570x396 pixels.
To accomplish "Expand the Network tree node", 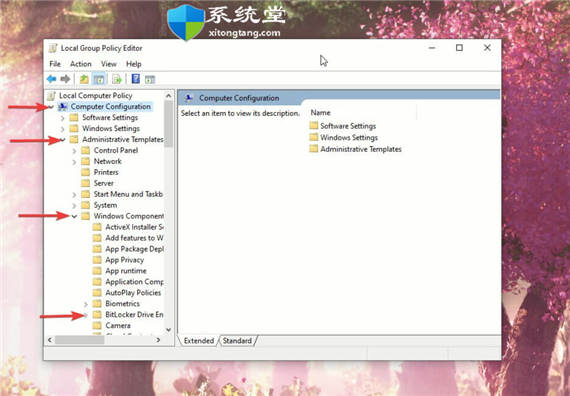I will coord(74,161).
